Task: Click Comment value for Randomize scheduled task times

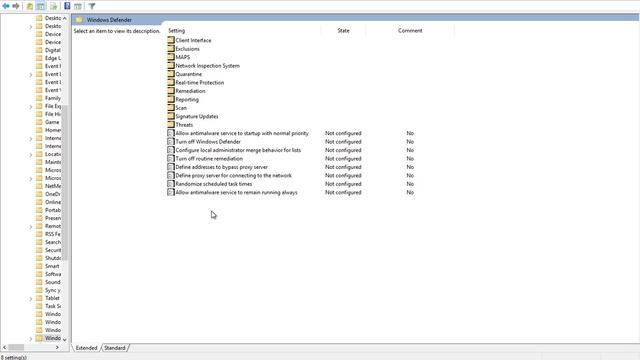Action: (410, 184)
